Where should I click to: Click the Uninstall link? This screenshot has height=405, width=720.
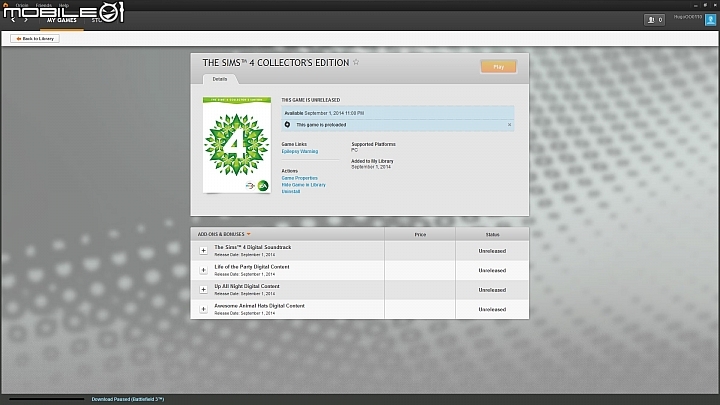(x=291, y=191)
